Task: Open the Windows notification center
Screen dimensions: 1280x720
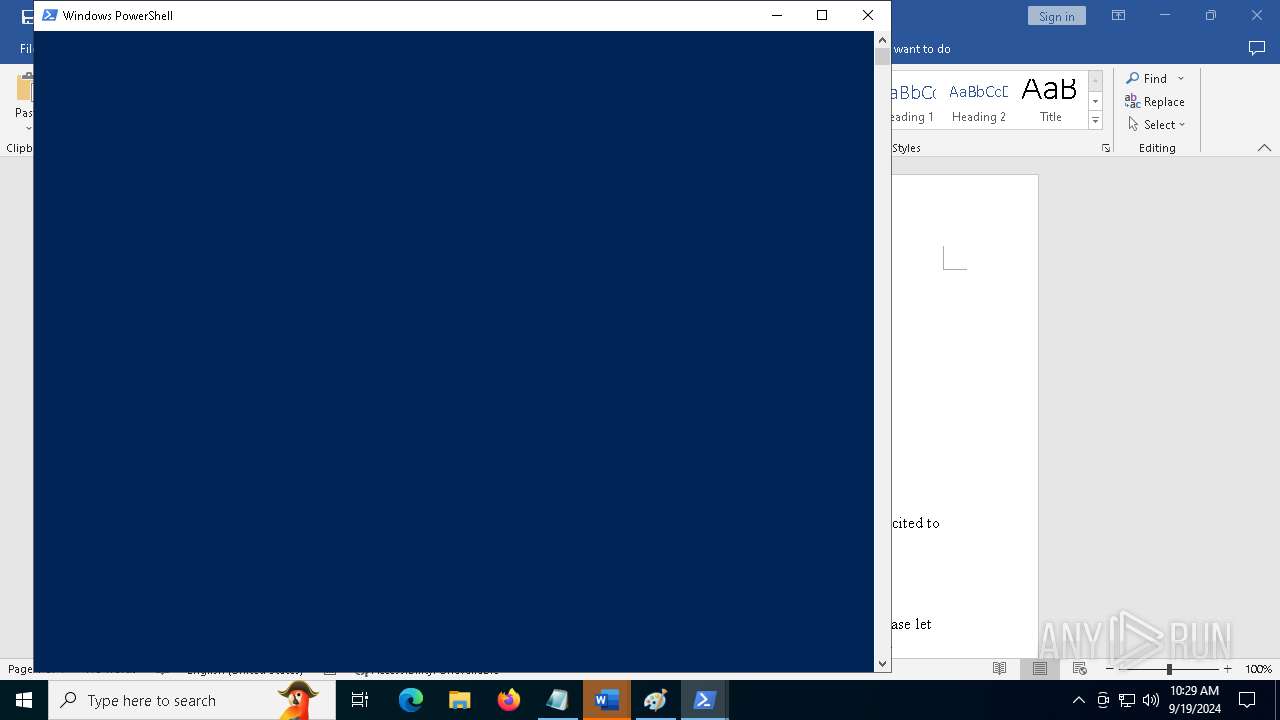Action: coord(1247,700)
